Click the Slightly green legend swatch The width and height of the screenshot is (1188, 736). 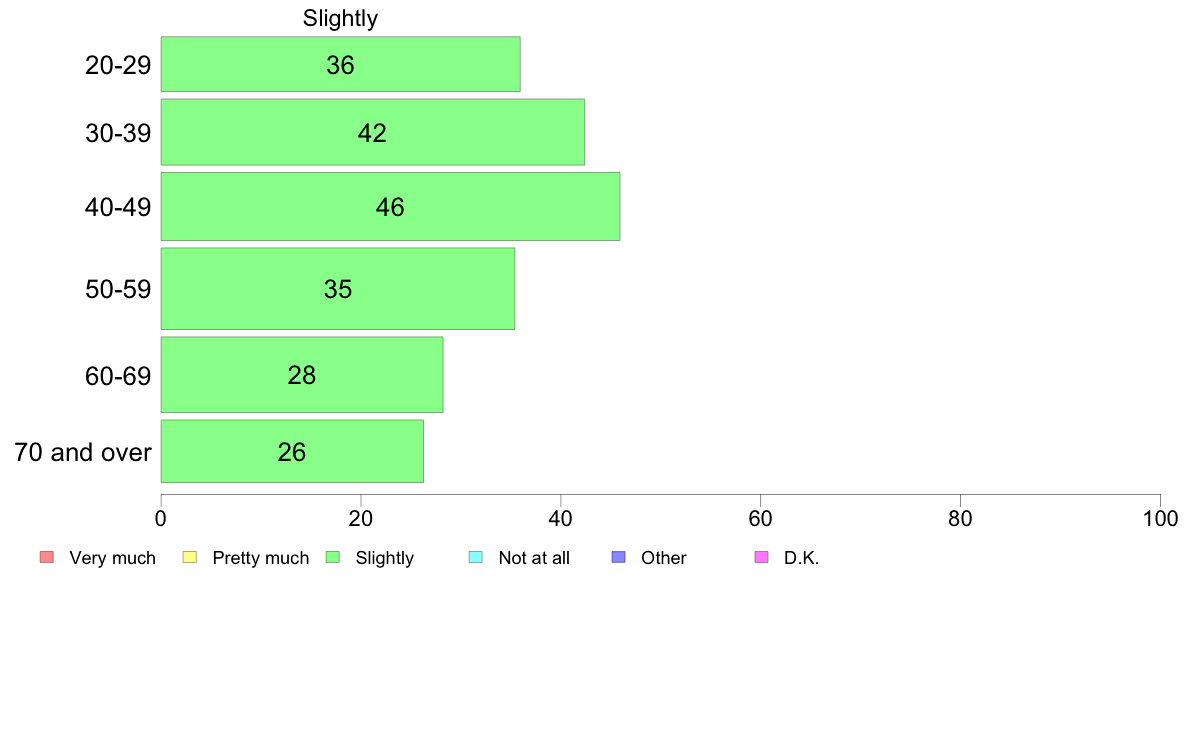(x=333, y=557)
